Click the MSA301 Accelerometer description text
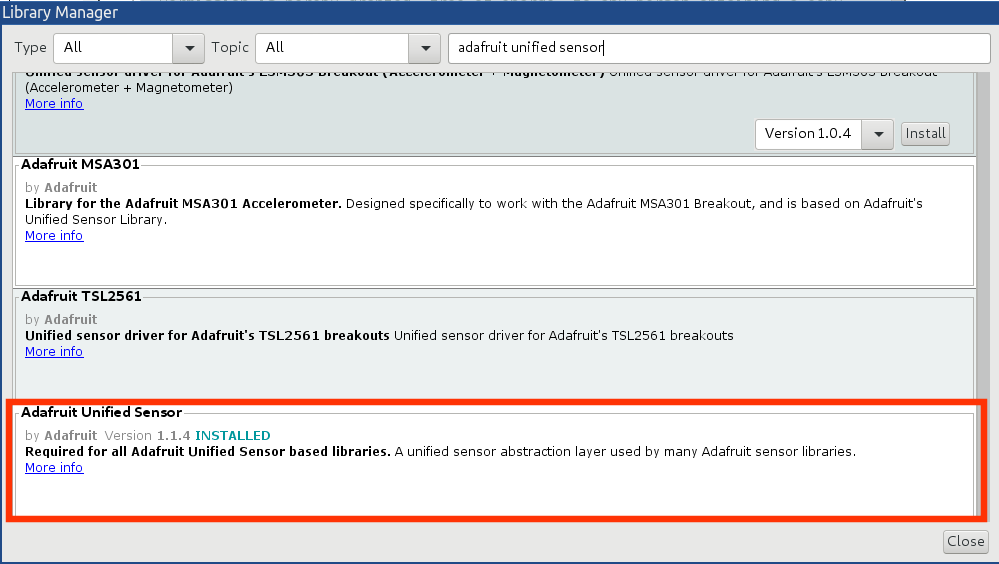This screenshot has height=564, width=999. pos(473,212)
